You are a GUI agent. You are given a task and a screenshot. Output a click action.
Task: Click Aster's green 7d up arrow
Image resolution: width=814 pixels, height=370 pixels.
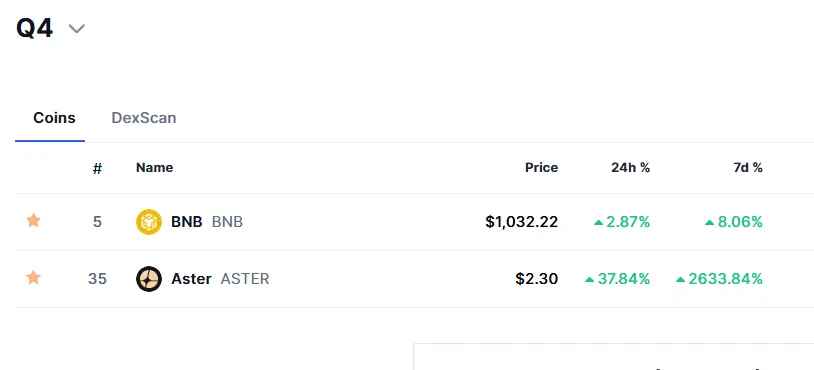[681, 280]
